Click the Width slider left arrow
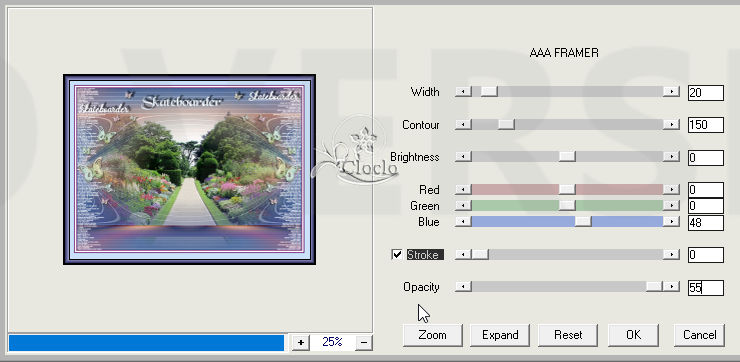Viewport: 740px width, 362px height. (x=463, y=92)
